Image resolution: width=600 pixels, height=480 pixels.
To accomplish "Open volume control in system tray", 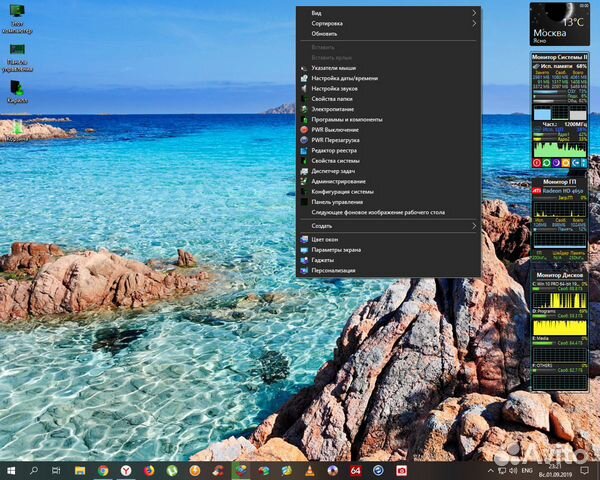I will click(x=513, y=470).
